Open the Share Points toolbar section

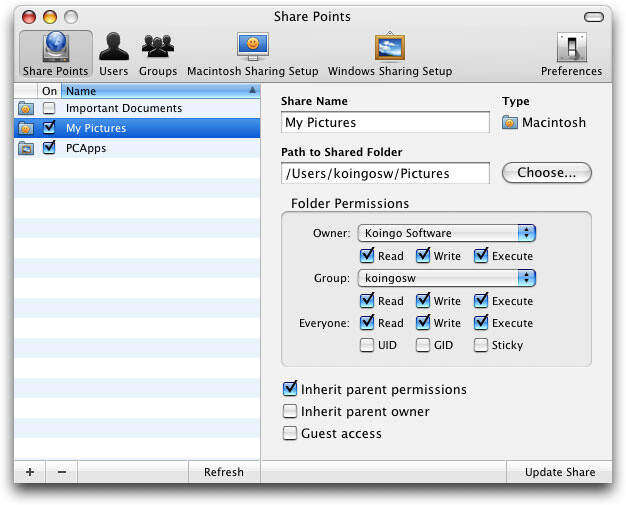tap(56, 54)
